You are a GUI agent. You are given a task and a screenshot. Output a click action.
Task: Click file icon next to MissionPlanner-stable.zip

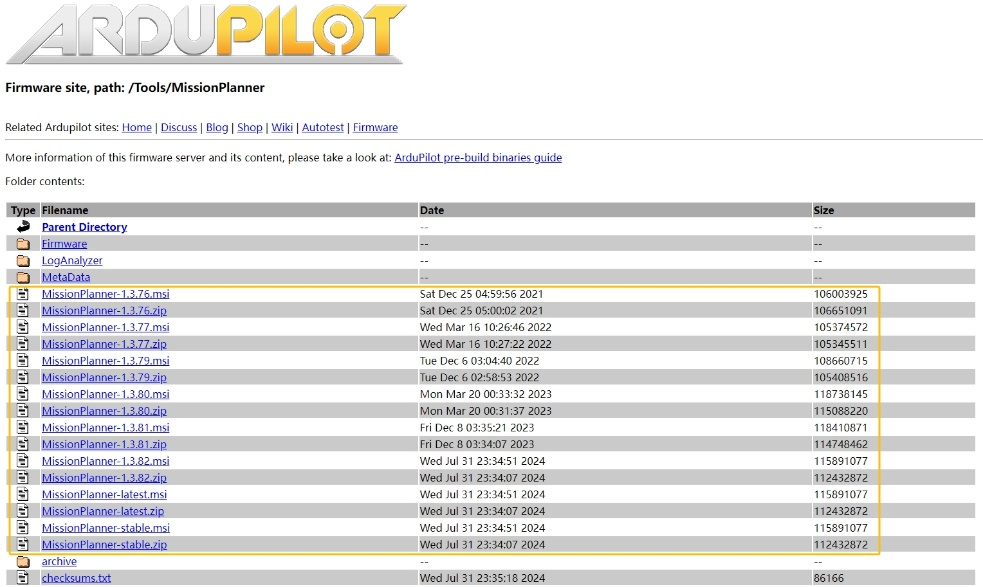tap(23, 544)
